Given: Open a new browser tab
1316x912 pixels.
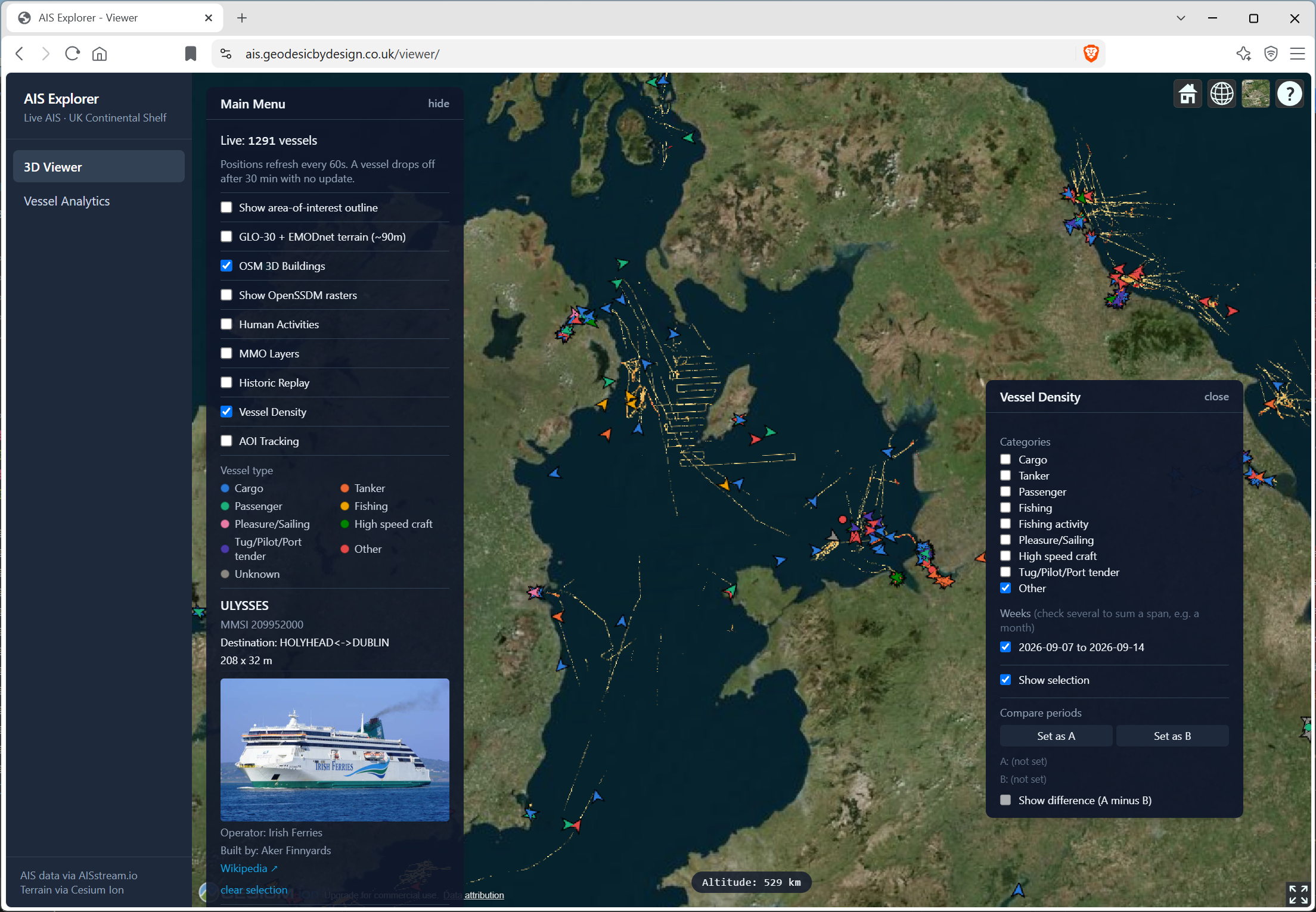Looking at the screenshot, I should tap(241, 18).
